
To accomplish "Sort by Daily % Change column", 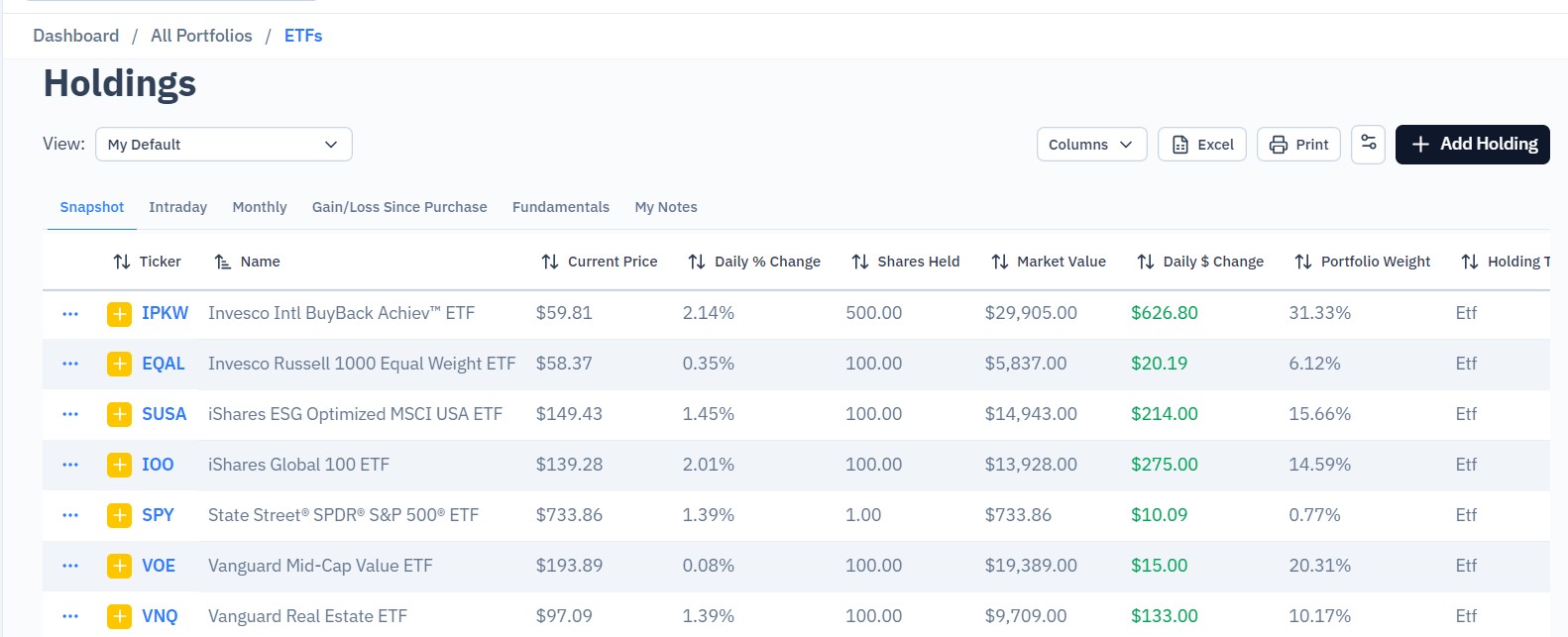I will coord(754,262).
